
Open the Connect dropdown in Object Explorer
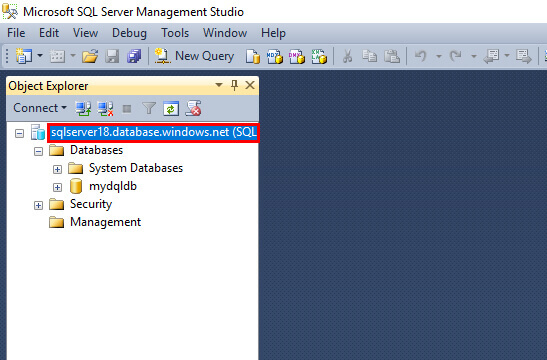39,108
